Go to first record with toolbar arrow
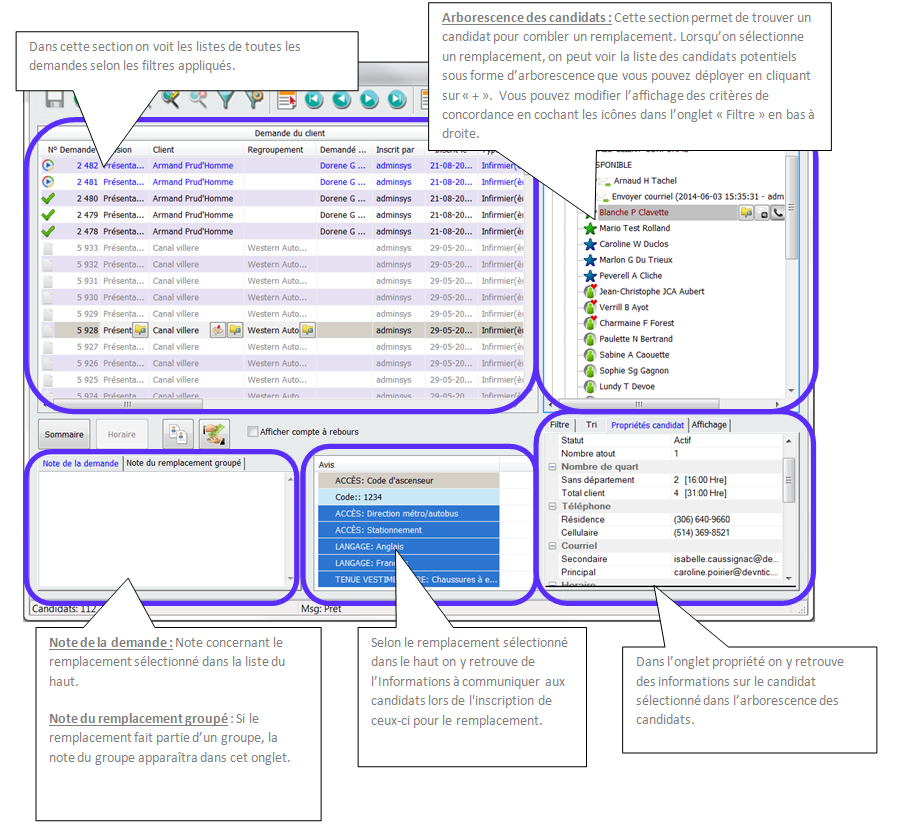The height and width of the screenshot is (830, 903). (314, 99)
